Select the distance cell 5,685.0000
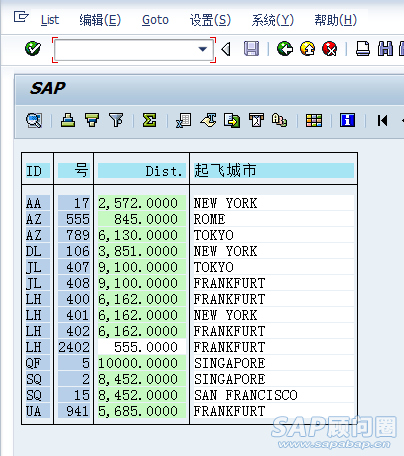404x456 pixels. pyautogui.click(x=142, y=411)
